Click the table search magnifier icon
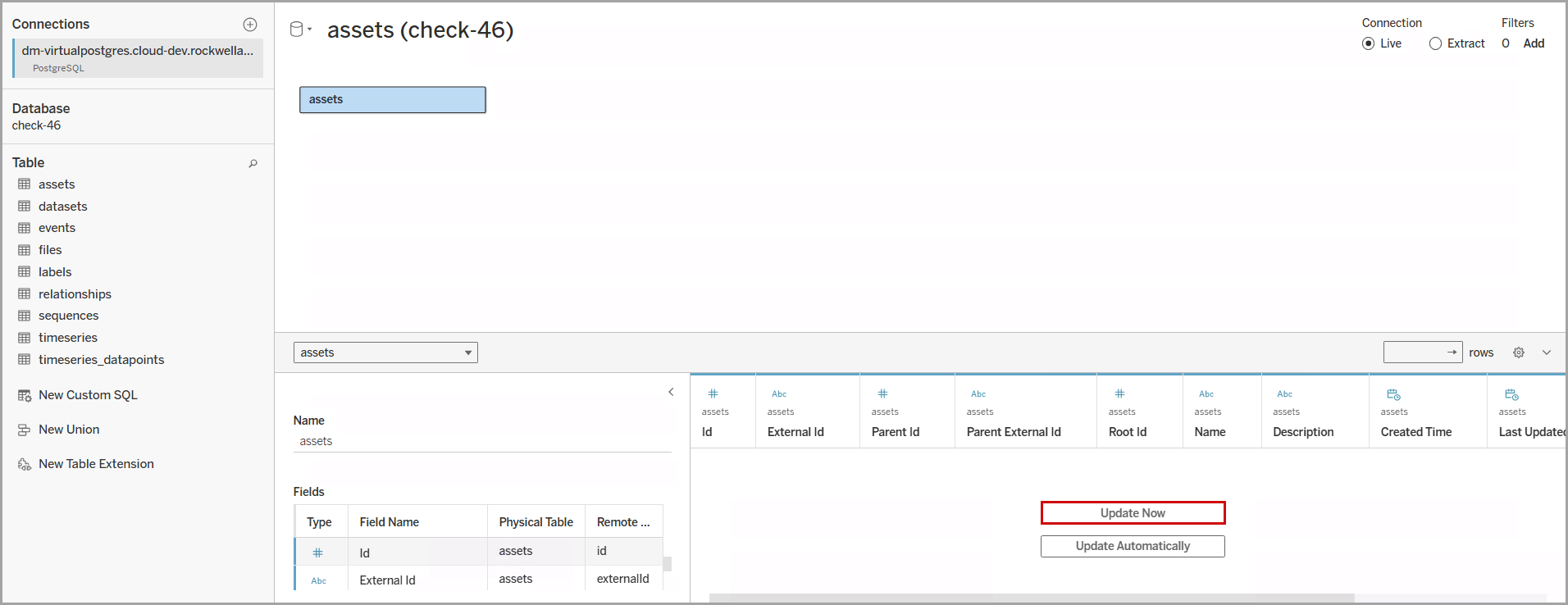 point(253,163)
